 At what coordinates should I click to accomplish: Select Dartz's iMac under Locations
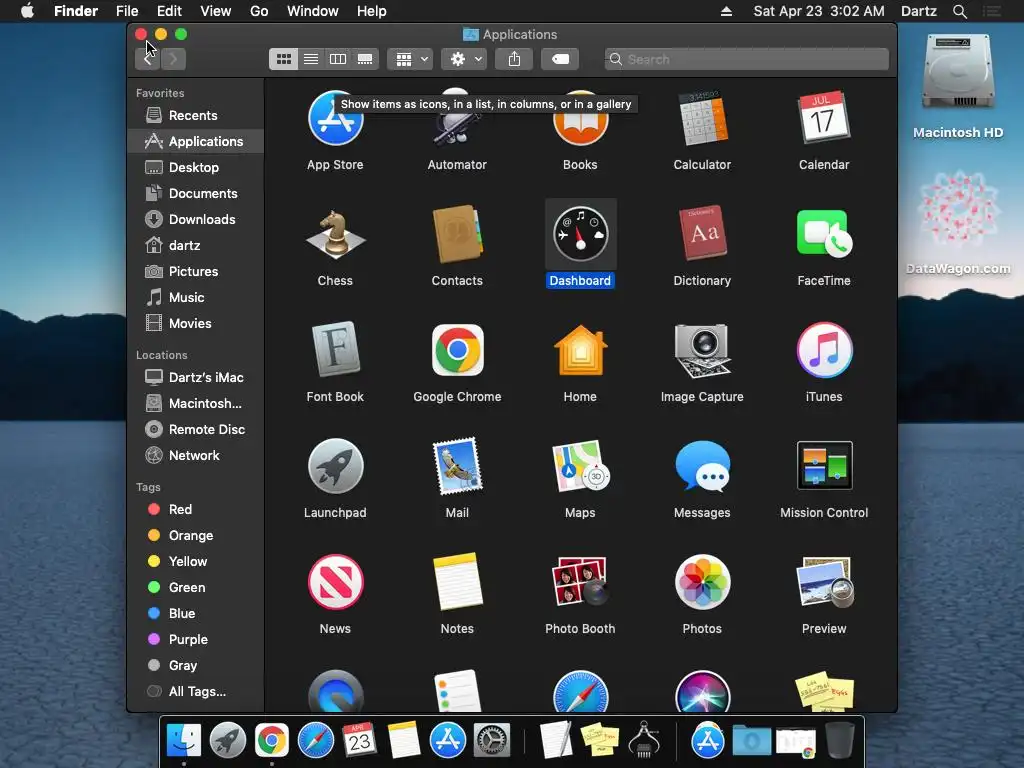pyautogui.click(x=196, y=377)
